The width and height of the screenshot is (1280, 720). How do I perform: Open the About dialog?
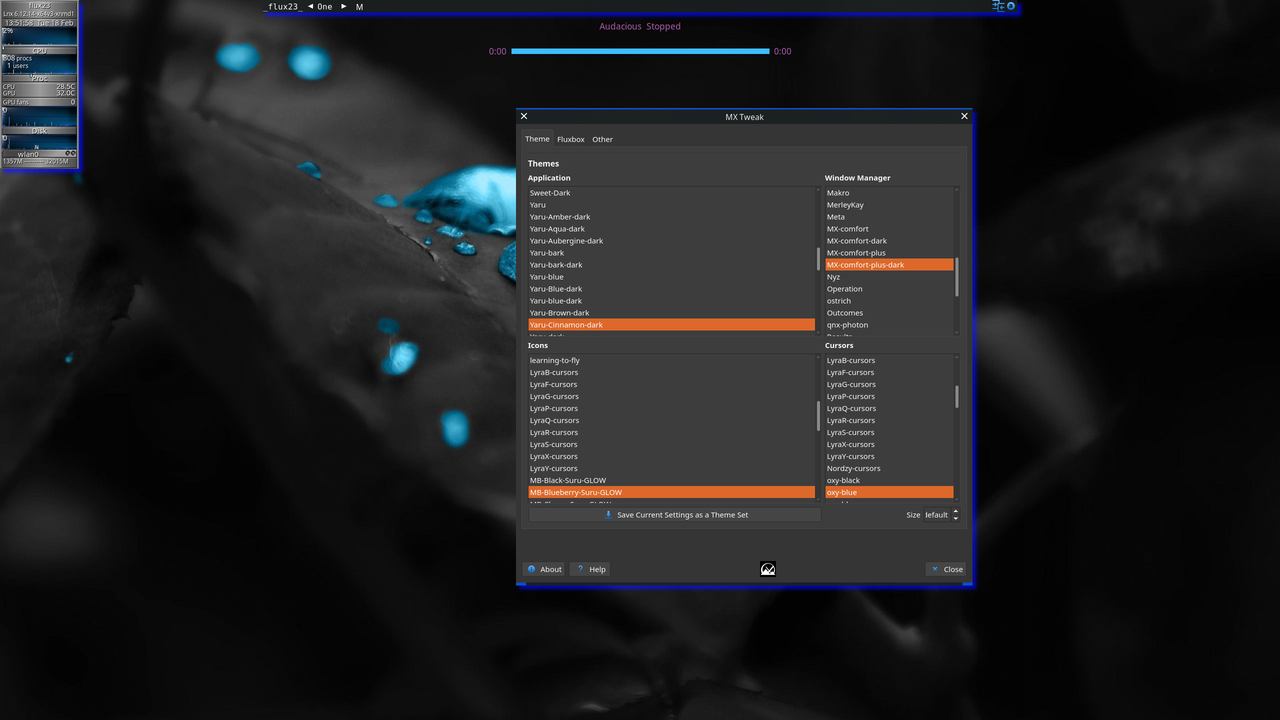coord(544,569)
